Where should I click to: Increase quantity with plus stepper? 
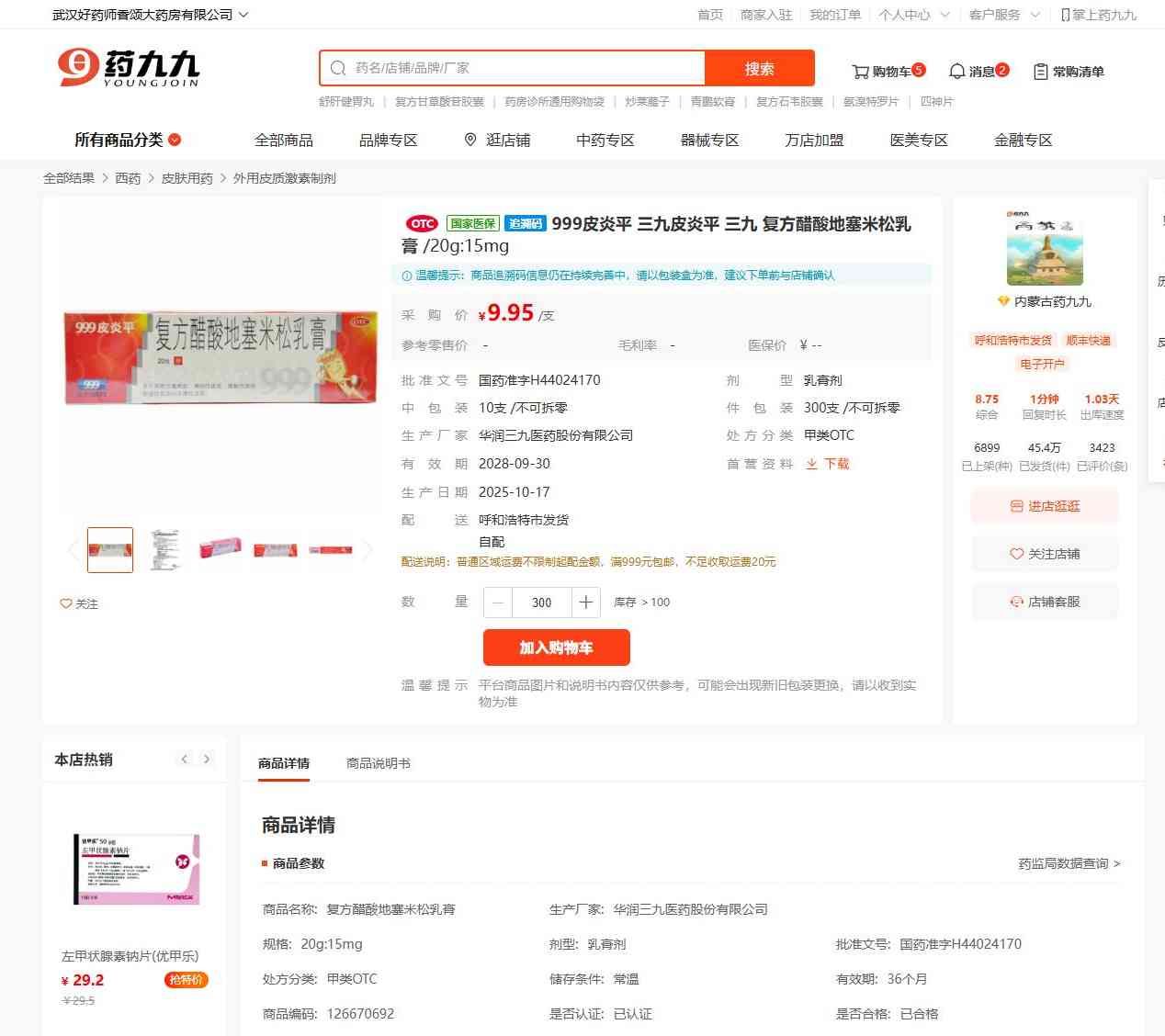point(586,602)
